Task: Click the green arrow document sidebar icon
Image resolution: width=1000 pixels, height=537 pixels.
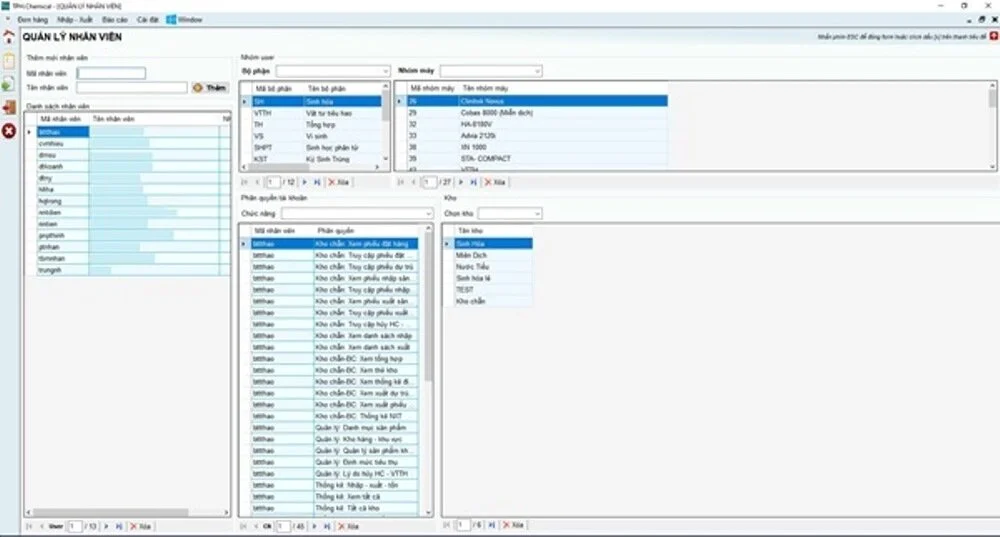Action: click(8, 84)
